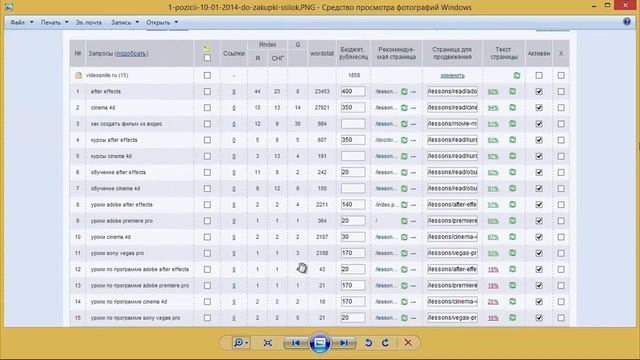
Task: Click budget field with 140 in row 8
Action: tap(353, 204)
